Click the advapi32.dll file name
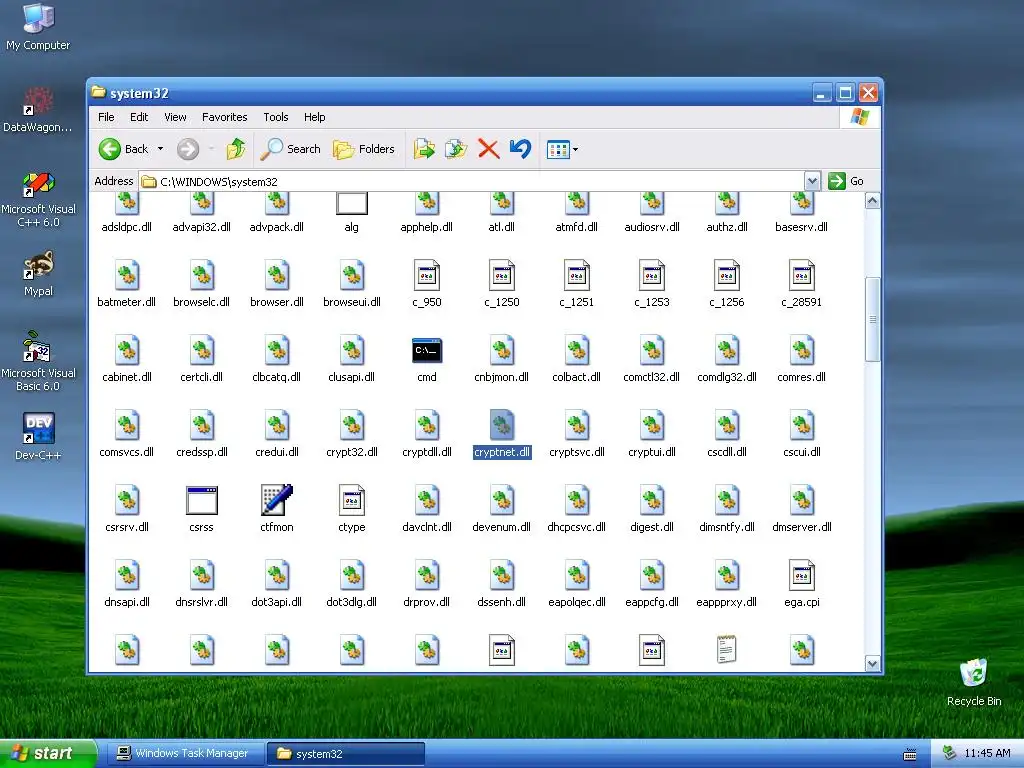The height and width of the screenshot is (768, 1024). tap(201, 227)
